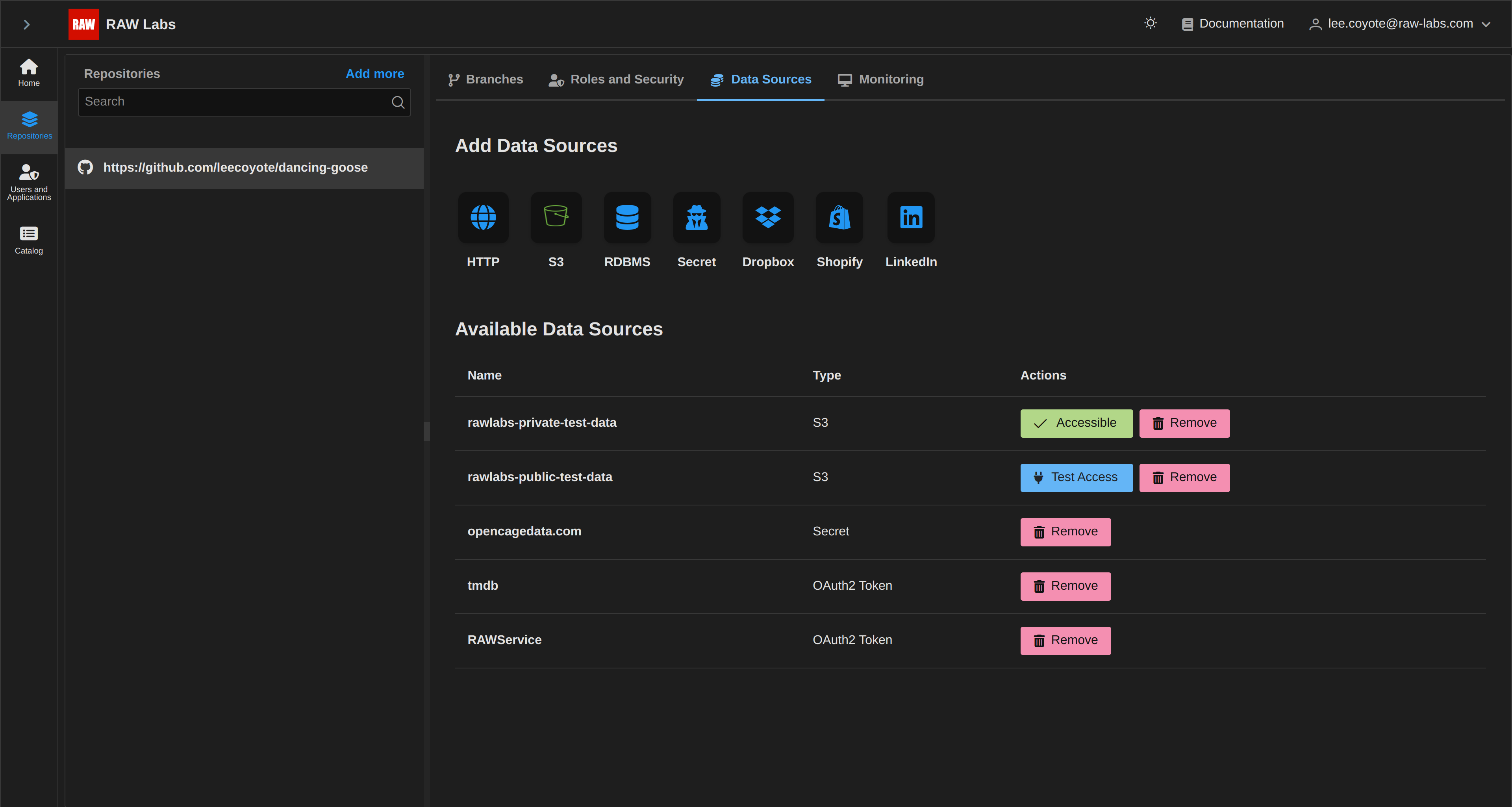
Task: Click the RAWService row name
Action: pyautogui.click(x=504, y=640)
